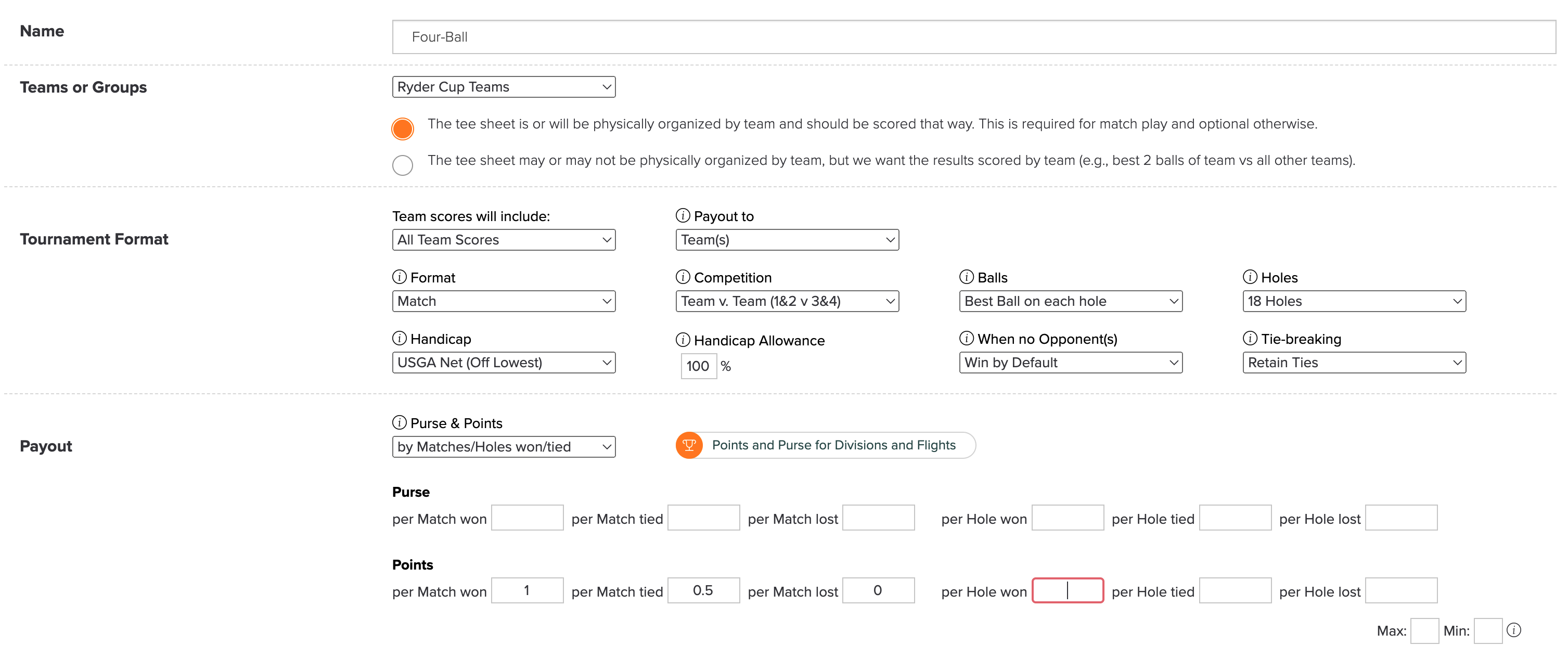Click Purse per Hole tied field
Screen dimensions: 1568x671
1235,518
